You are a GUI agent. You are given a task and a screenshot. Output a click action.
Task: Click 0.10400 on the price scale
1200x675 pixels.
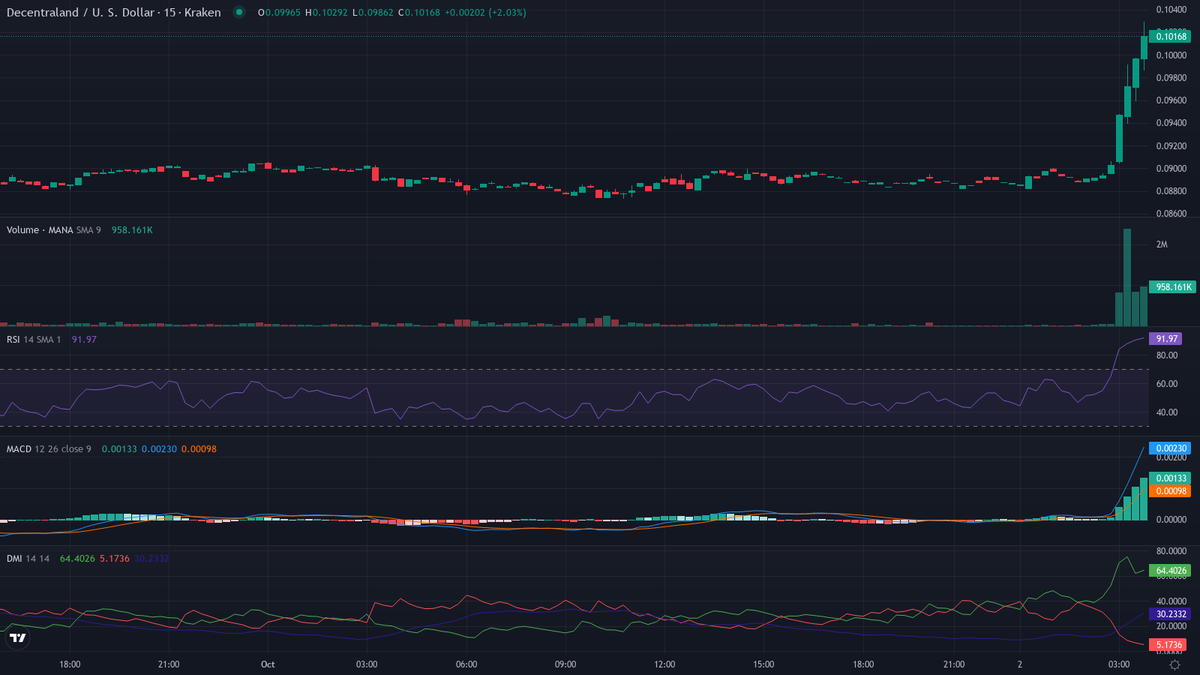[x=1171, y=9]
